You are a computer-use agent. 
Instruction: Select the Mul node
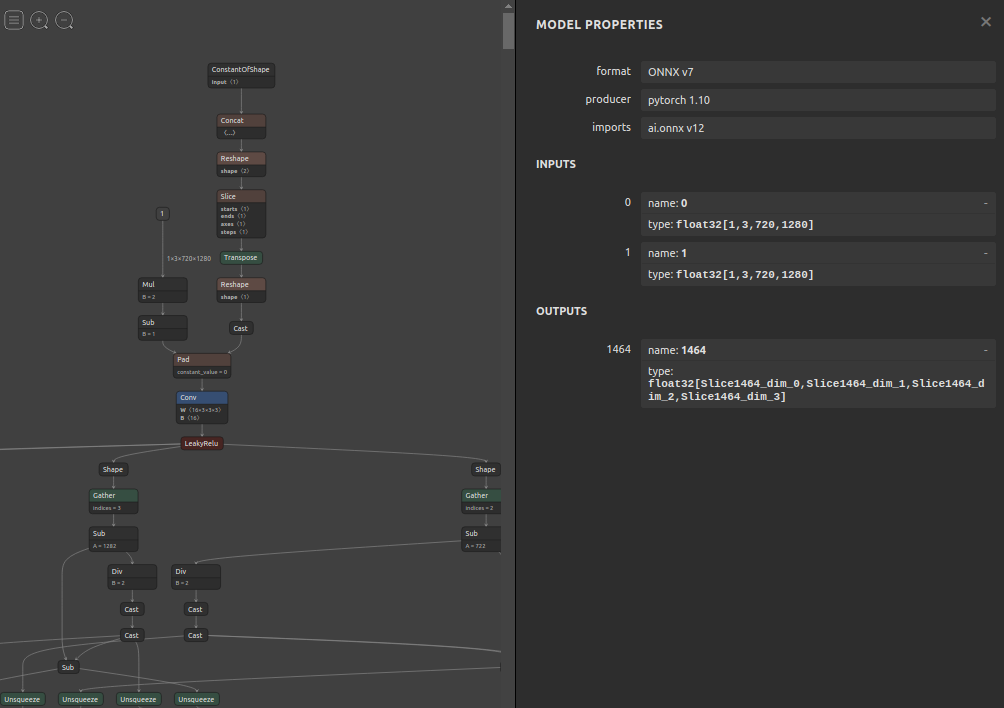point(163,290)
